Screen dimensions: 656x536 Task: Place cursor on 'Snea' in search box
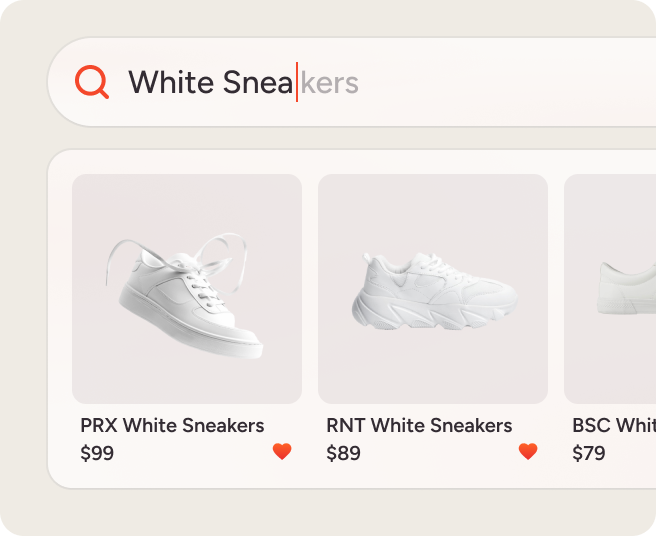[x=257, y=82]
